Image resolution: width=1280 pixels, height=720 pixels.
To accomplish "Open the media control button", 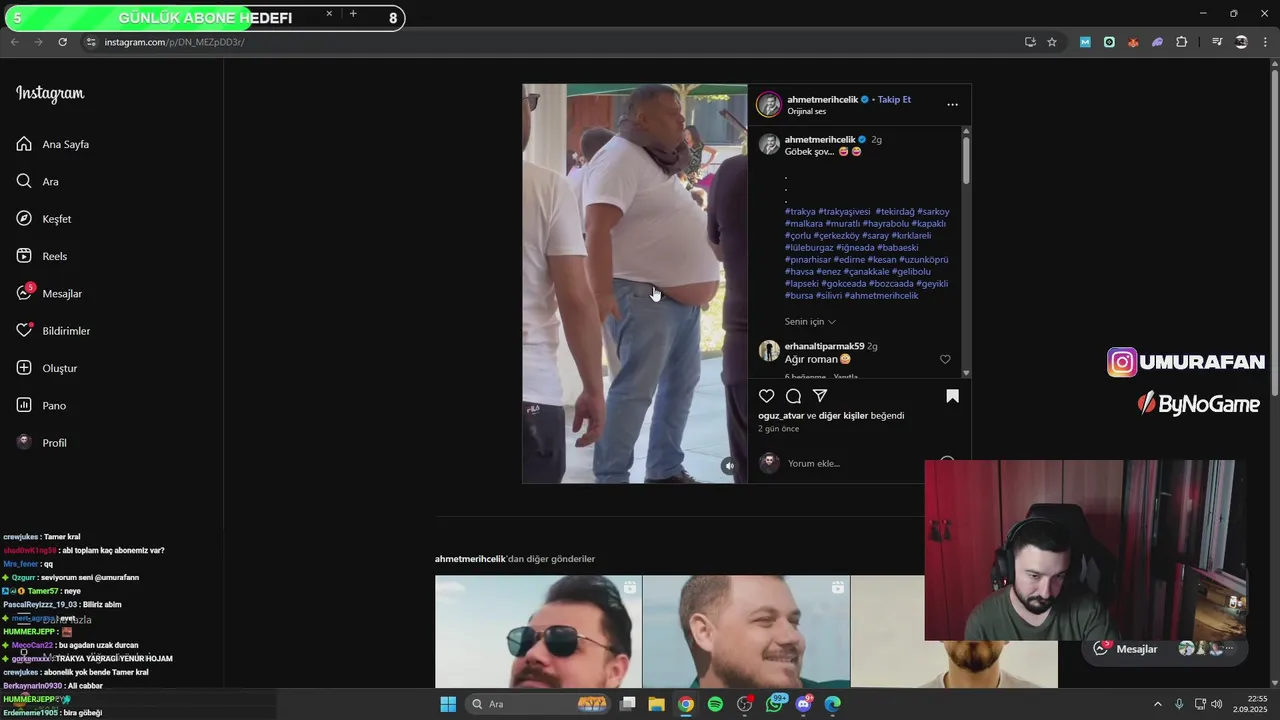I will point(1217,42).
